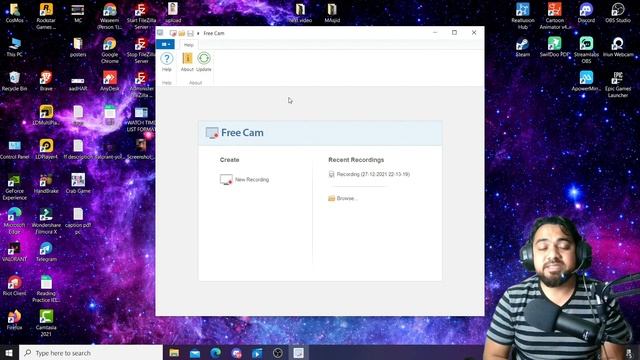Image resolution: width=640 pixels, height=360 pixels.
Task: Open OBS Studio from taskbar
Action: [278, 353]
